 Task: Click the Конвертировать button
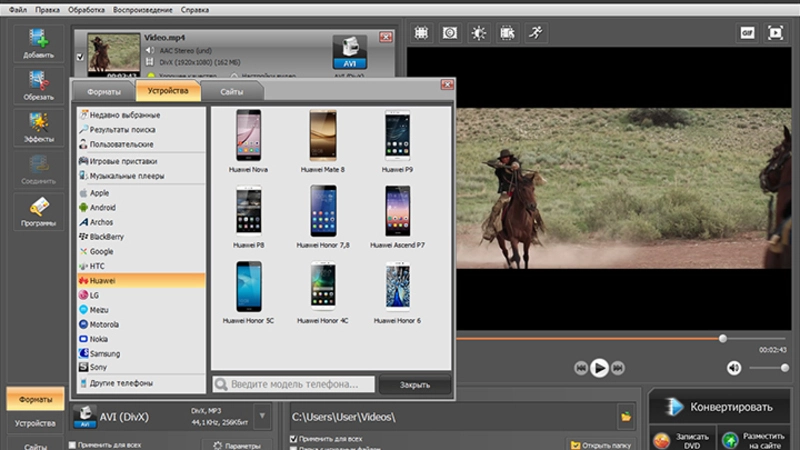click(720, 407)
